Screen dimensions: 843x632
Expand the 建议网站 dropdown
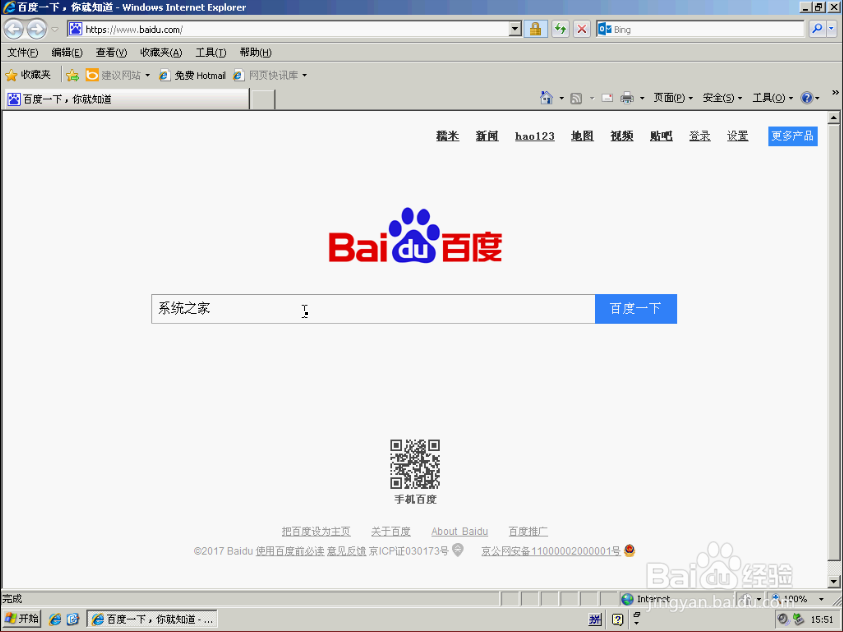[147, 76]
